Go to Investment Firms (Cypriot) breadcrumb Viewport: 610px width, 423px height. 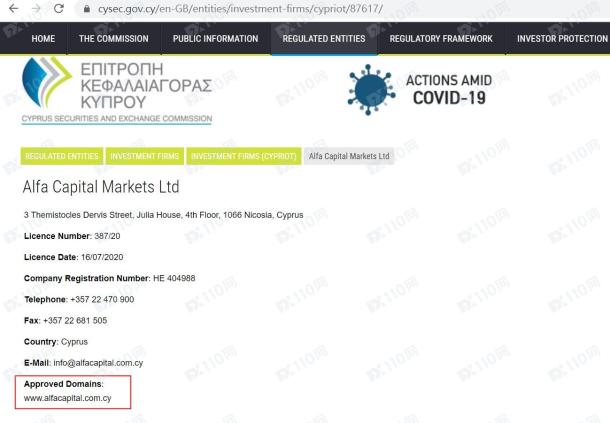pyautogui.click(x=244, y=156)
